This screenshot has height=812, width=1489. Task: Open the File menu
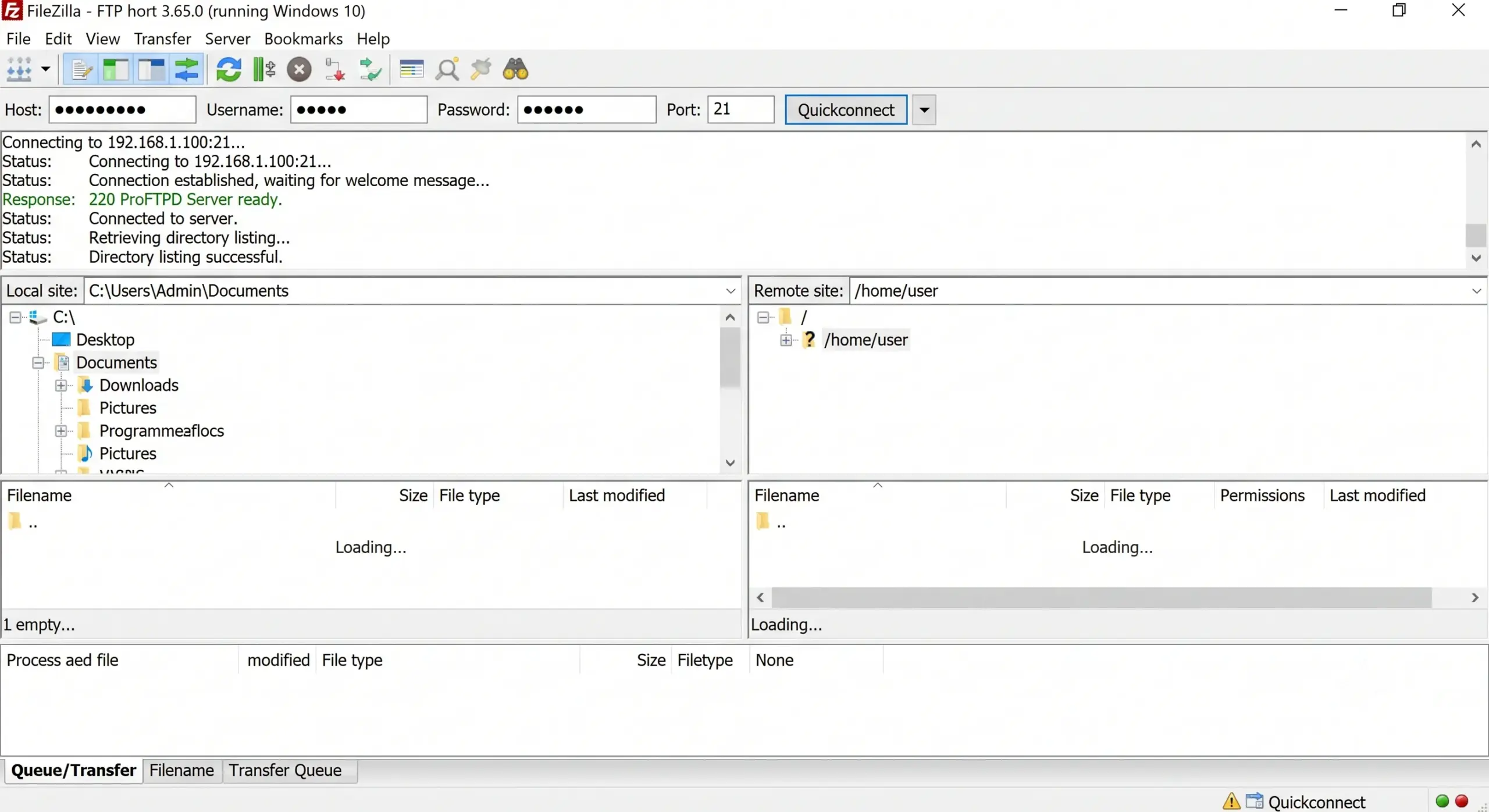(19, 39)
